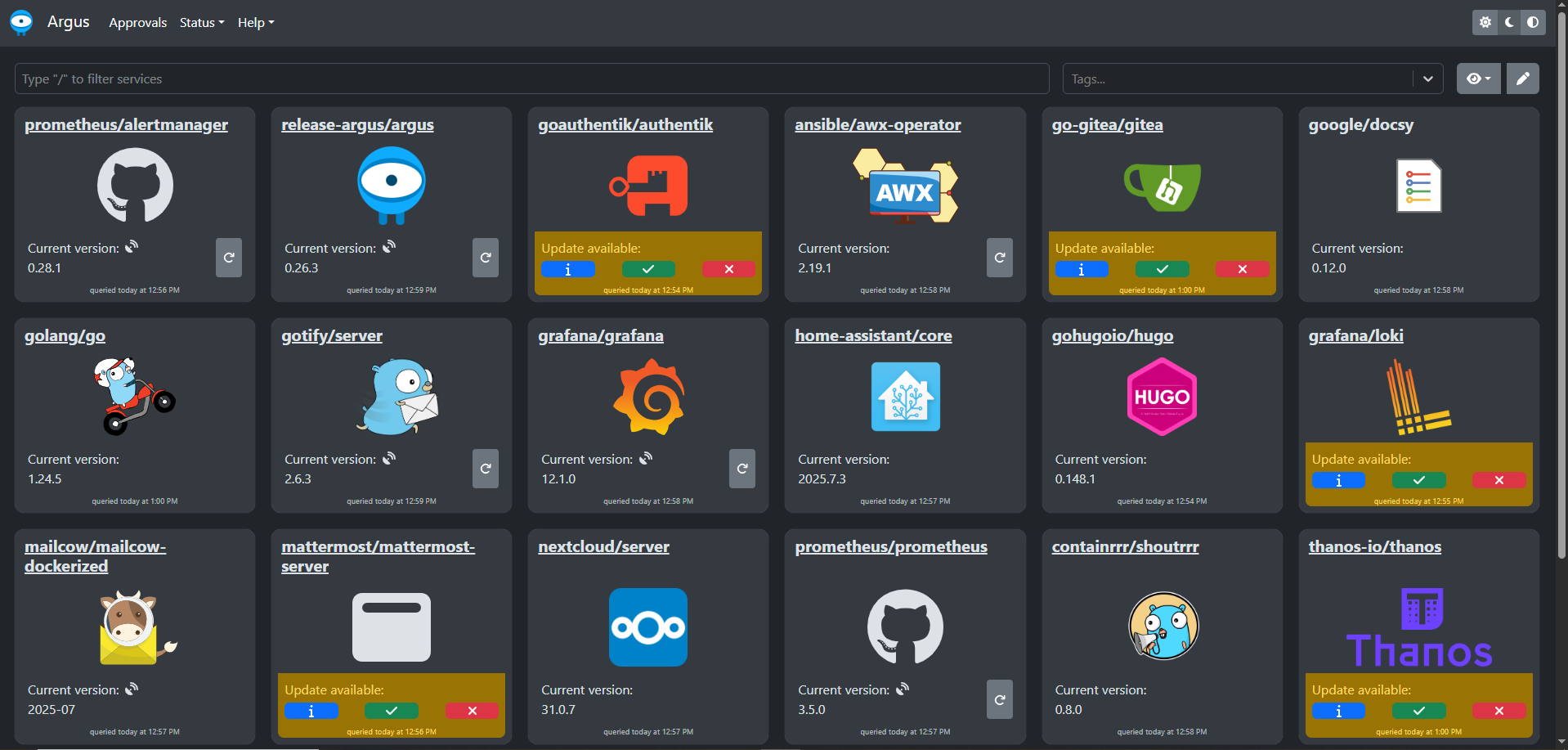Expand the Status menu

pos(202,23)
